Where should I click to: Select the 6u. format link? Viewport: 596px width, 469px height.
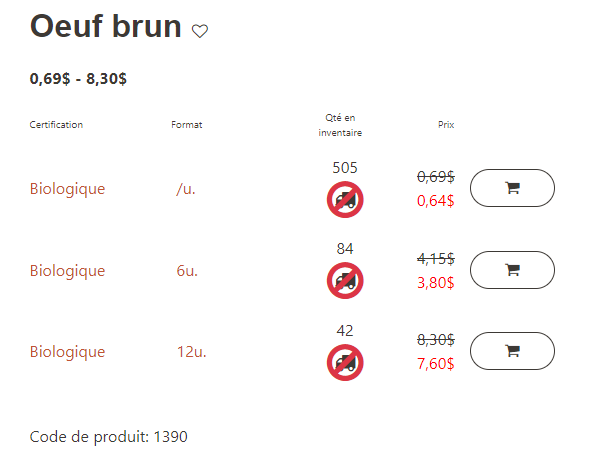187,271
